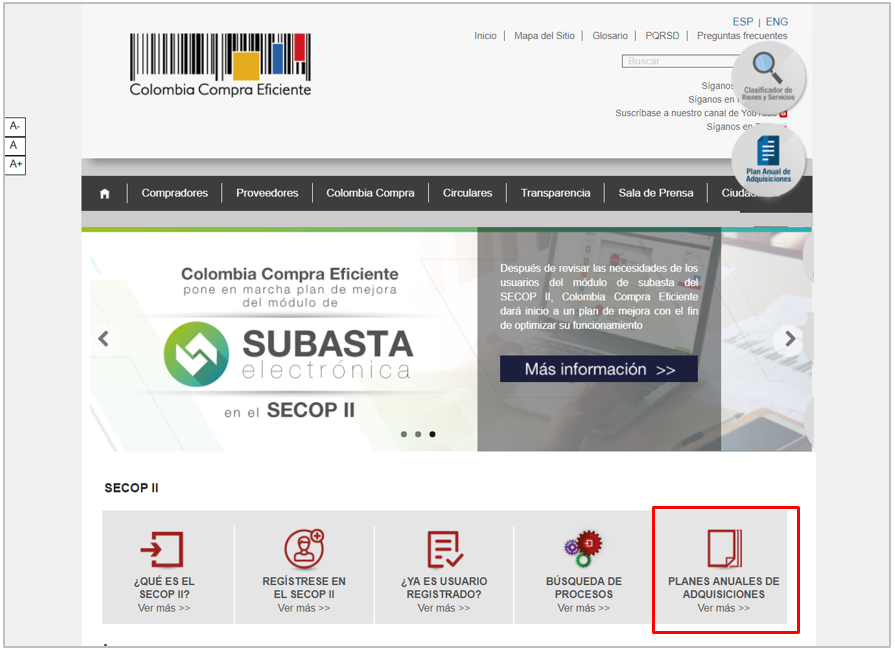Image resolution: width=895 pixels, height=653 pixels.
Task: Click the SECOP II section heading
Action: pos(131,488)
